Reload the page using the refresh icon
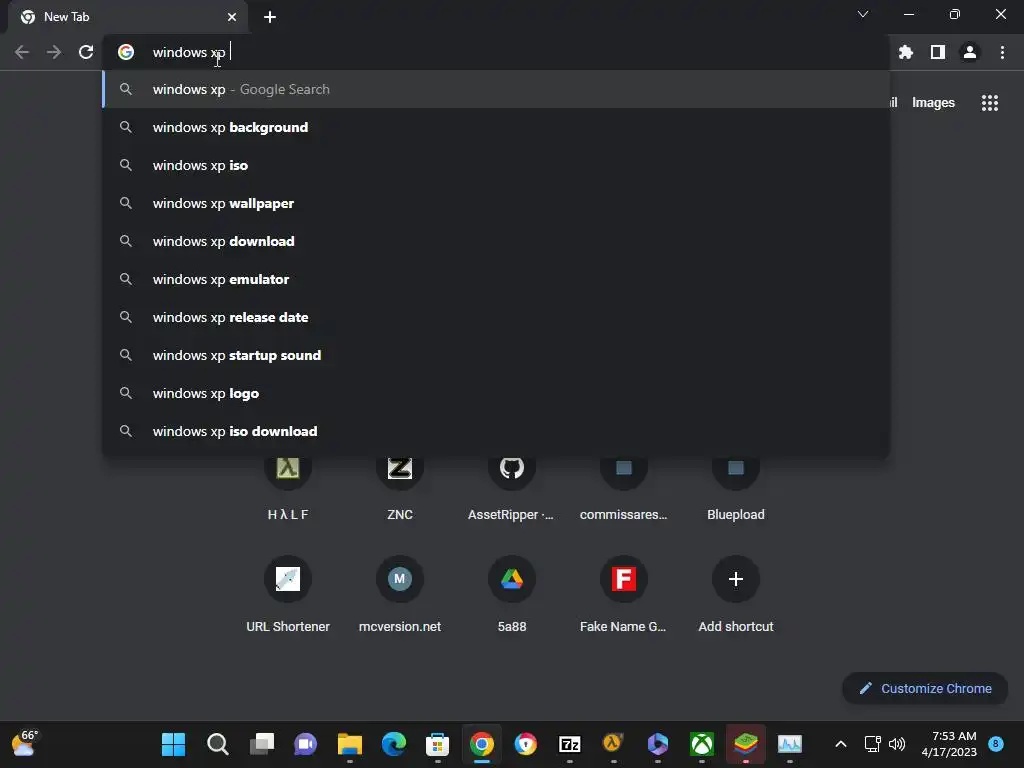 tap(86, 52)
